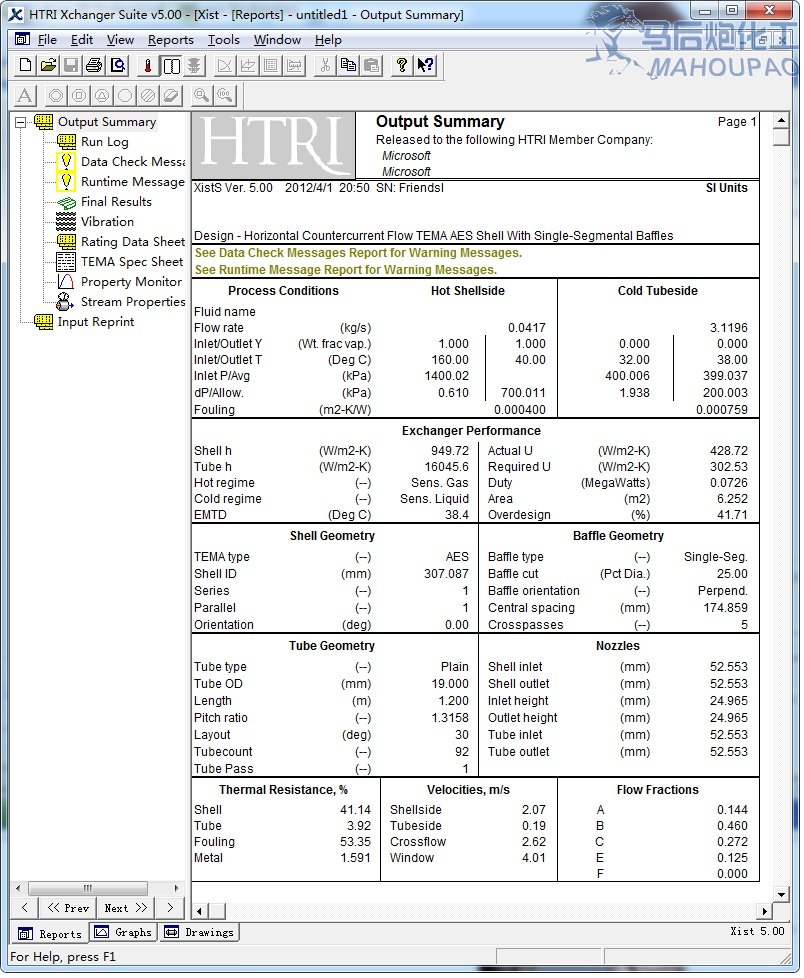Viewport: 804px width, 978px height.
Task: Click the Paste clipboard icon
Action: [372, 65]
